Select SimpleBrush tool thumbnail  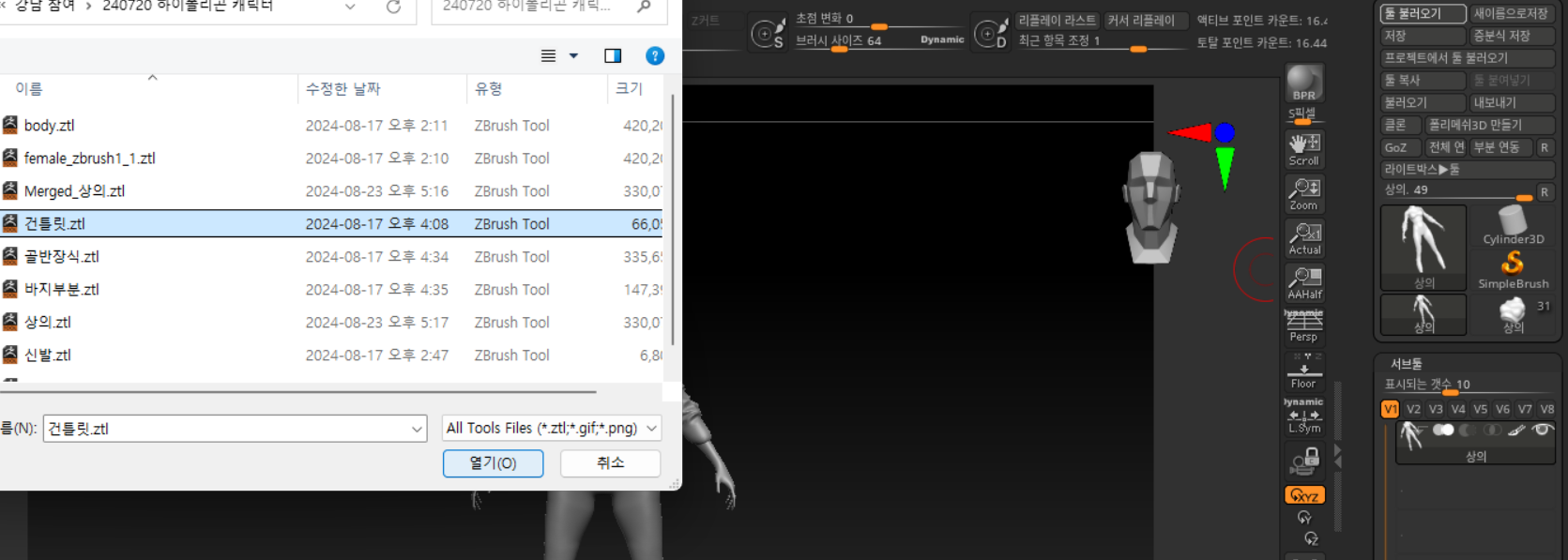click(1513, 270)
